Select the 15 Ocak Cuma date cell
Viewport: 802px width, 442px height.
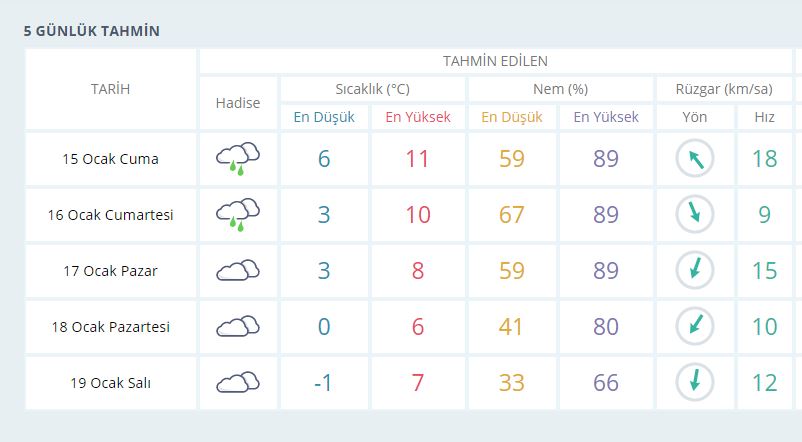pyautogui.click(x=110, y=158)
